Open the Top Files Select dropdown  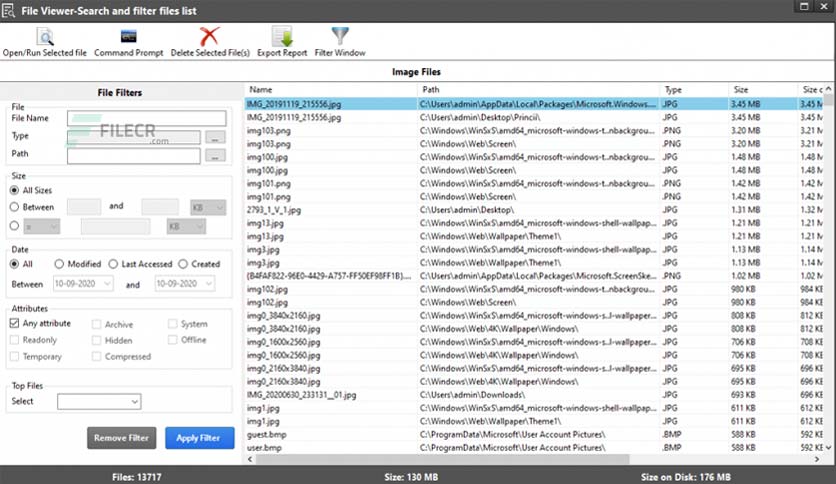(99, 401)
